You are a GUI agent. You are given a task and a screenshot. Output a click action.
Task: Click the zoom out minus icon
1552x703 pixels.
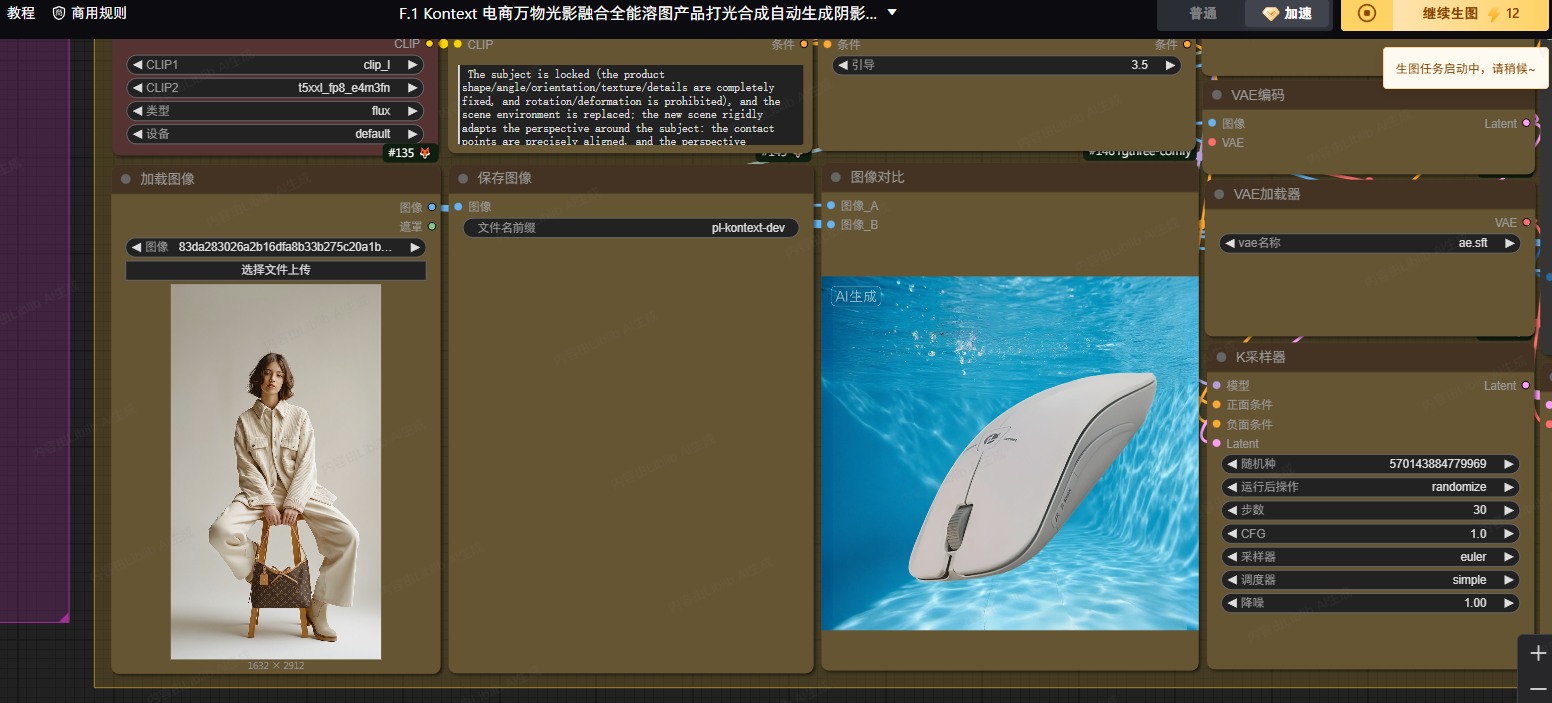coord(1538,689)
